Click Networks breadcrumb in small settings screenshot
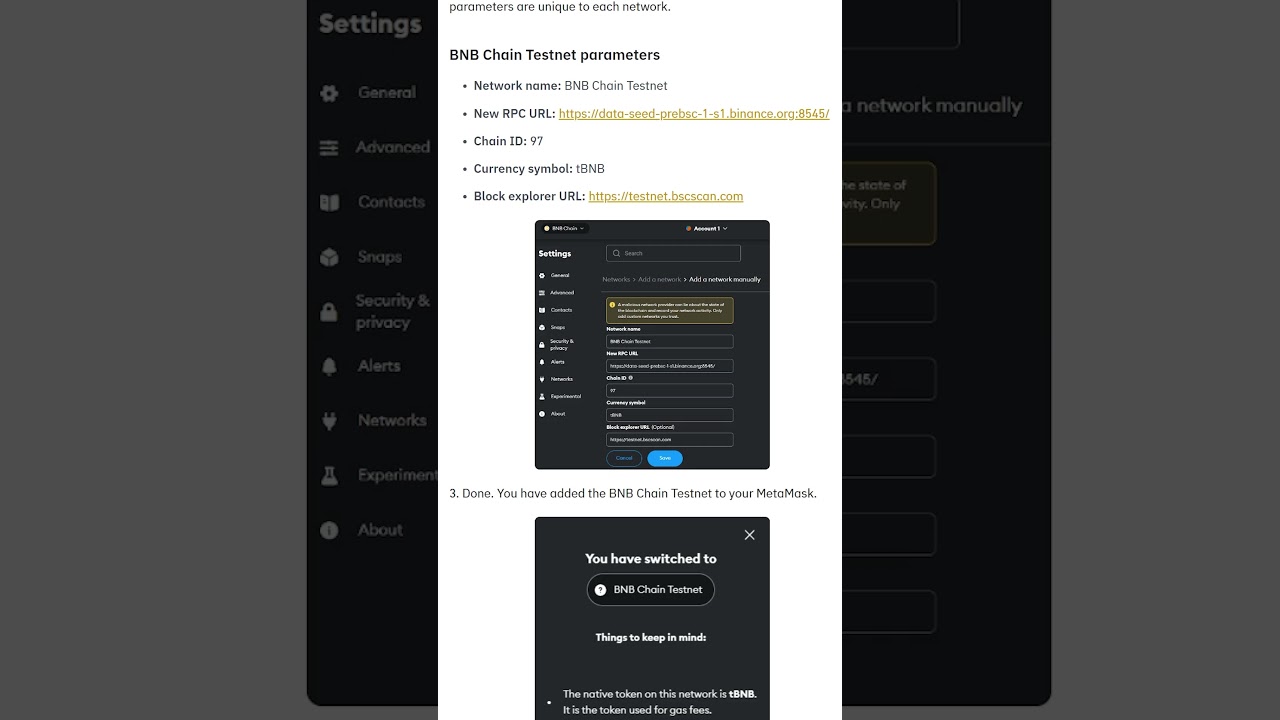Viewport: 1280px width, 720px height. (616, 280)
